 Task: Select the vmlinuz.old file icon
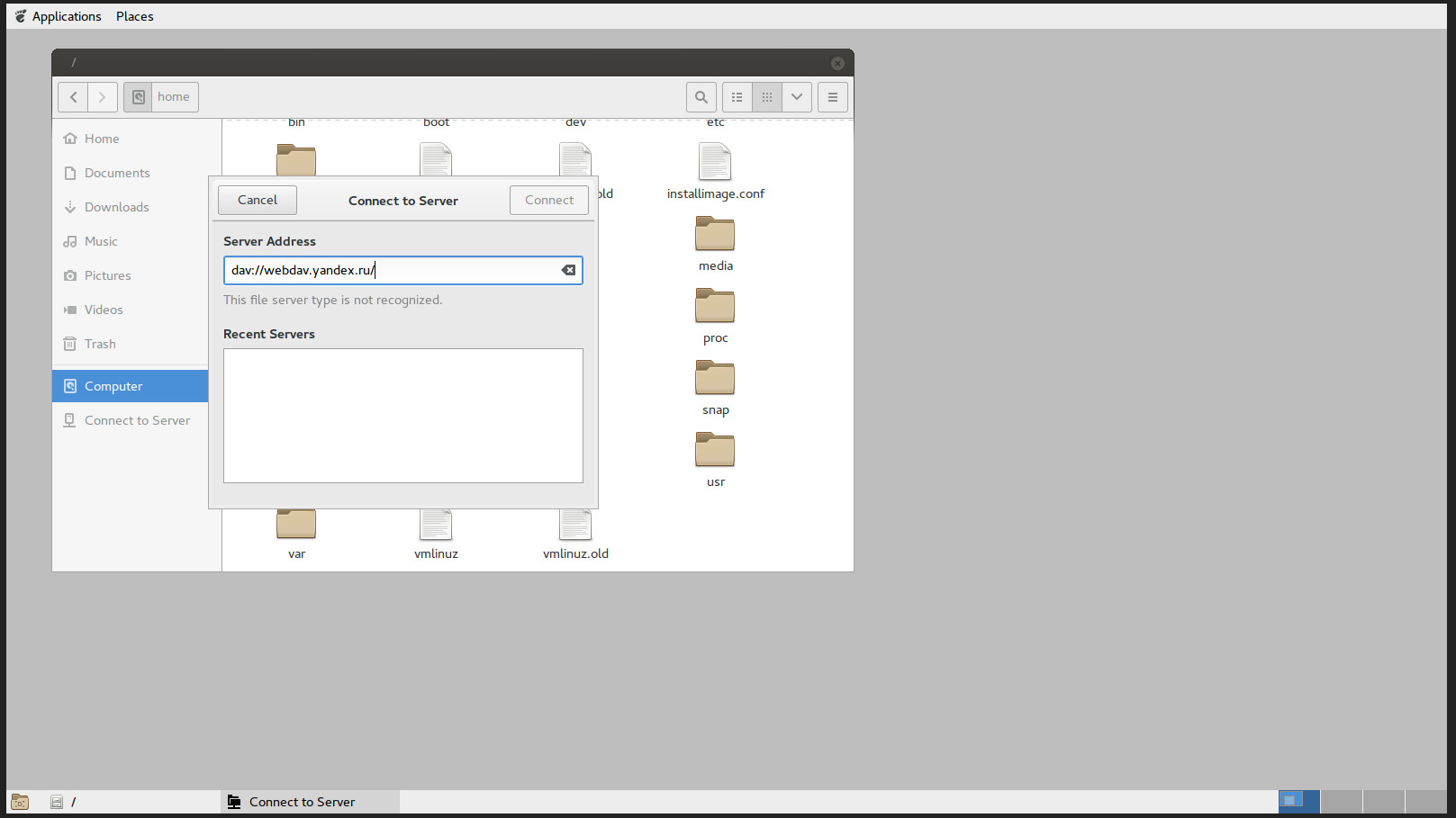pos(575,525)
